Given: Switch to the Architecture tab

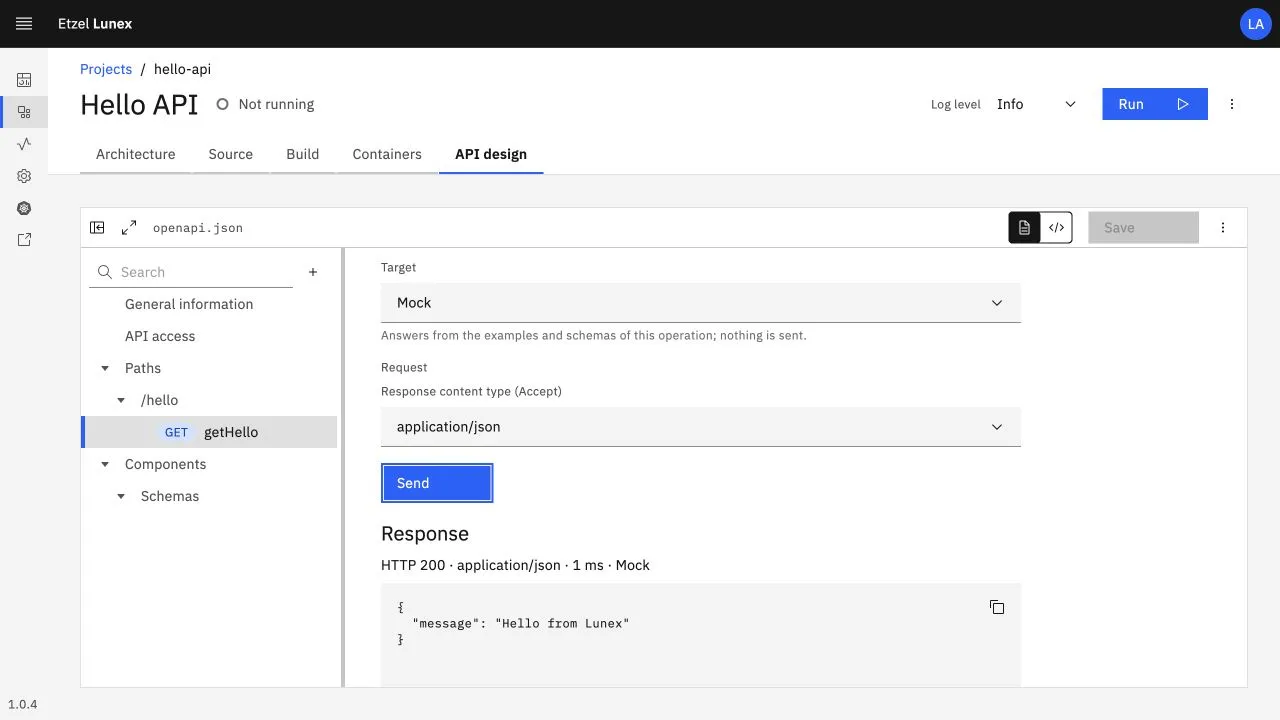Looking at the screenshot, I should pyautogui.click(x=136, y=154).
